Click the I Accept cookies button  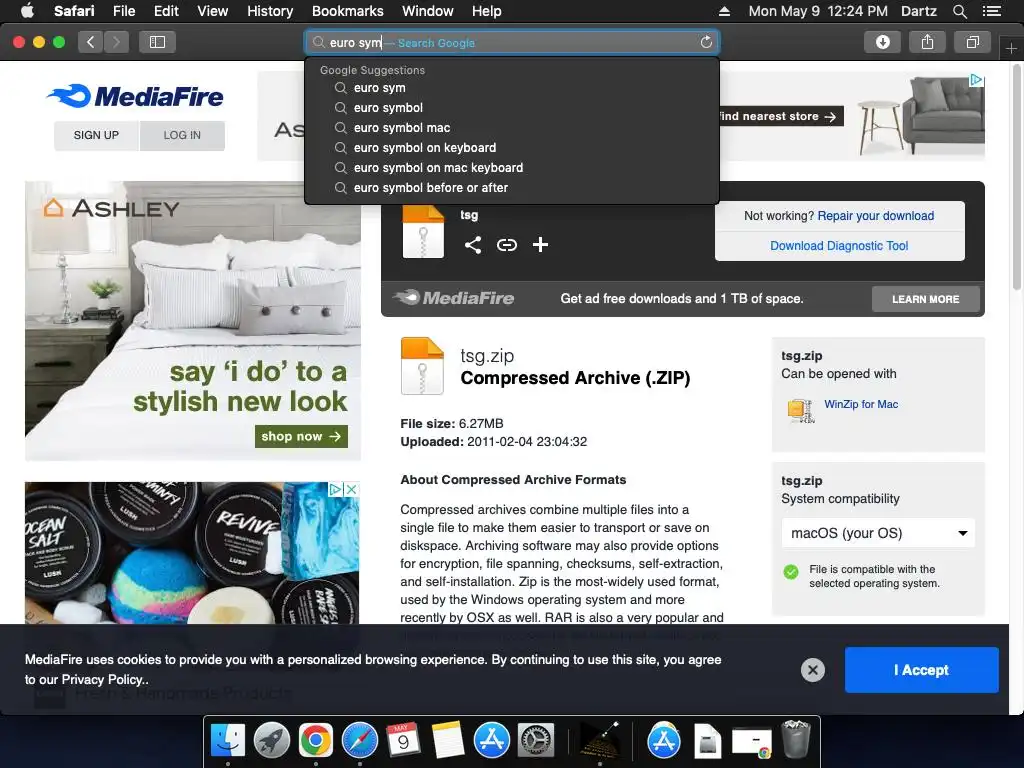coord(921,670)
